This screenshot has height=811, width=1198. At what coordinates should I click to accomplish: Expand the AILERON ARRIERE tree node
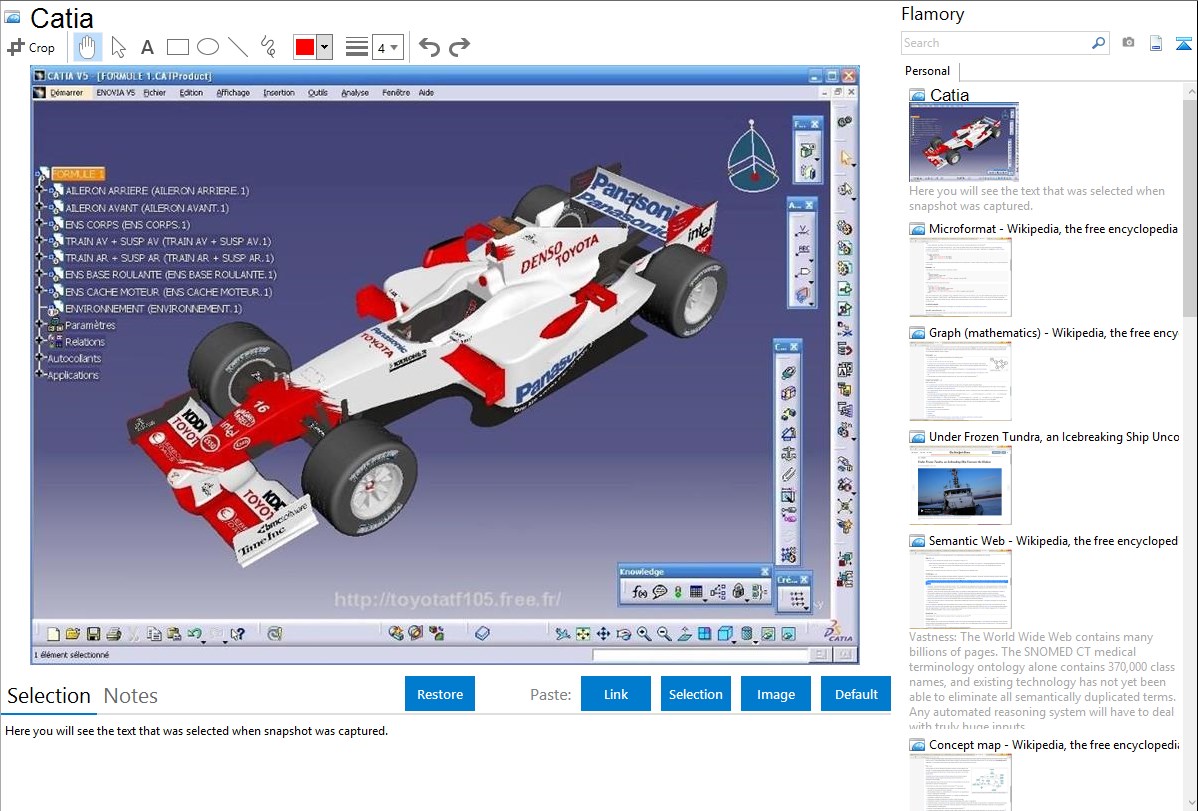click(x=39, y=189)
